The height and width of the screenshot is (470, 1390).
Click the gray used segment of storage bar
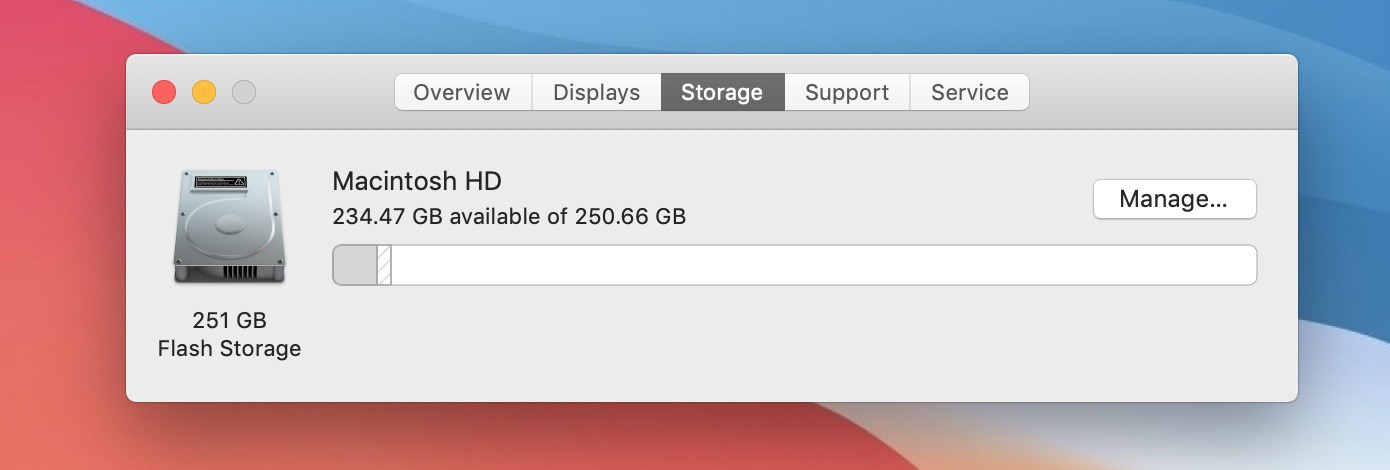pyautogui.click(x=354, y=265)
